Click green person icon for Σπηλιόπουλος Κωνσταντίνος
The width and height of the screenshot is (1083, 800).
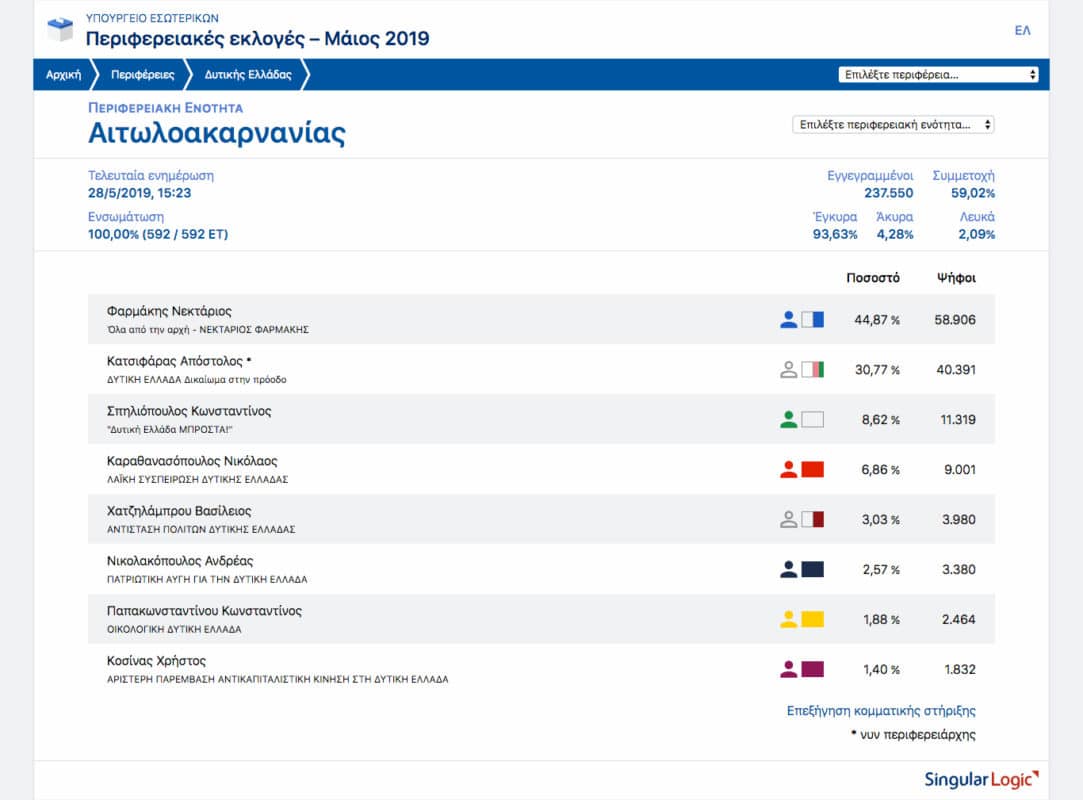click(x=789, y=420)
